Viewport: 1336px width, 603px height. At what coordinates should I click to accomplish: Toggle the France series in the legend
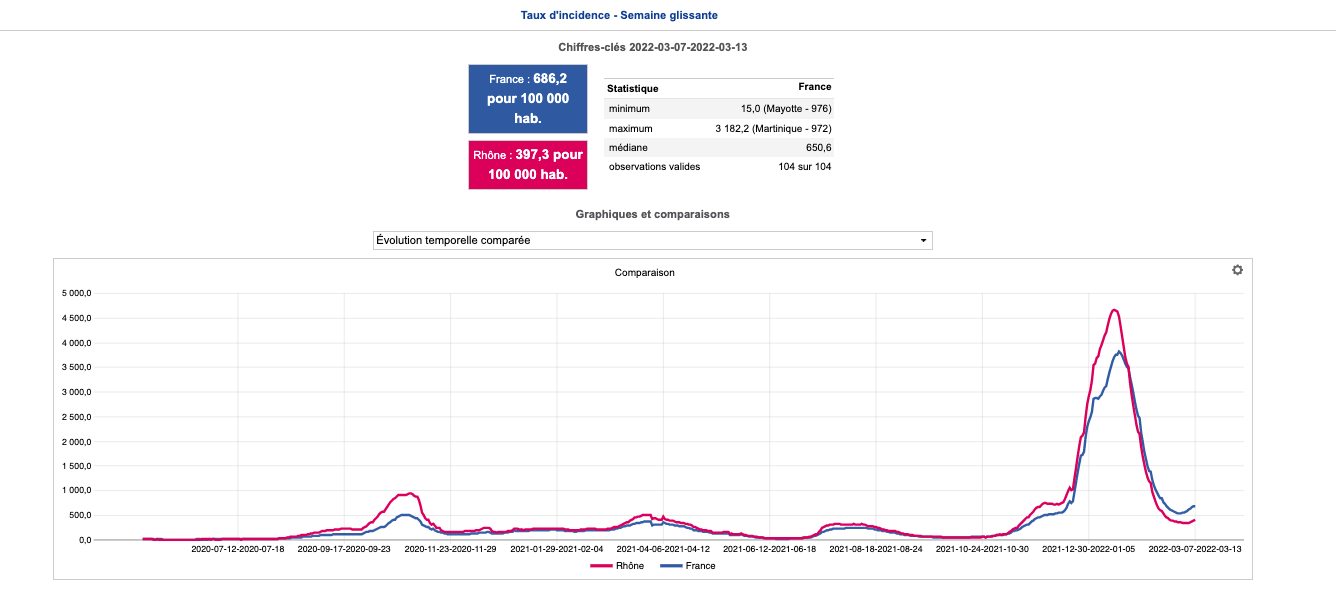[701, 566]
